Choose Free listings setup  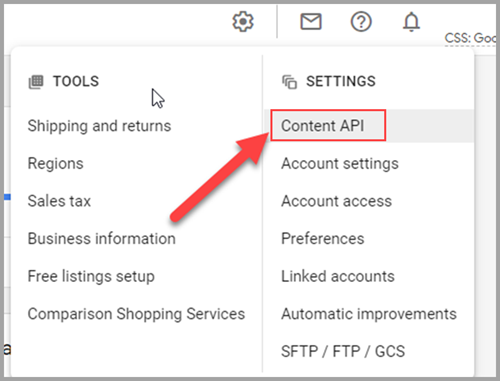(x=91, y=276)
